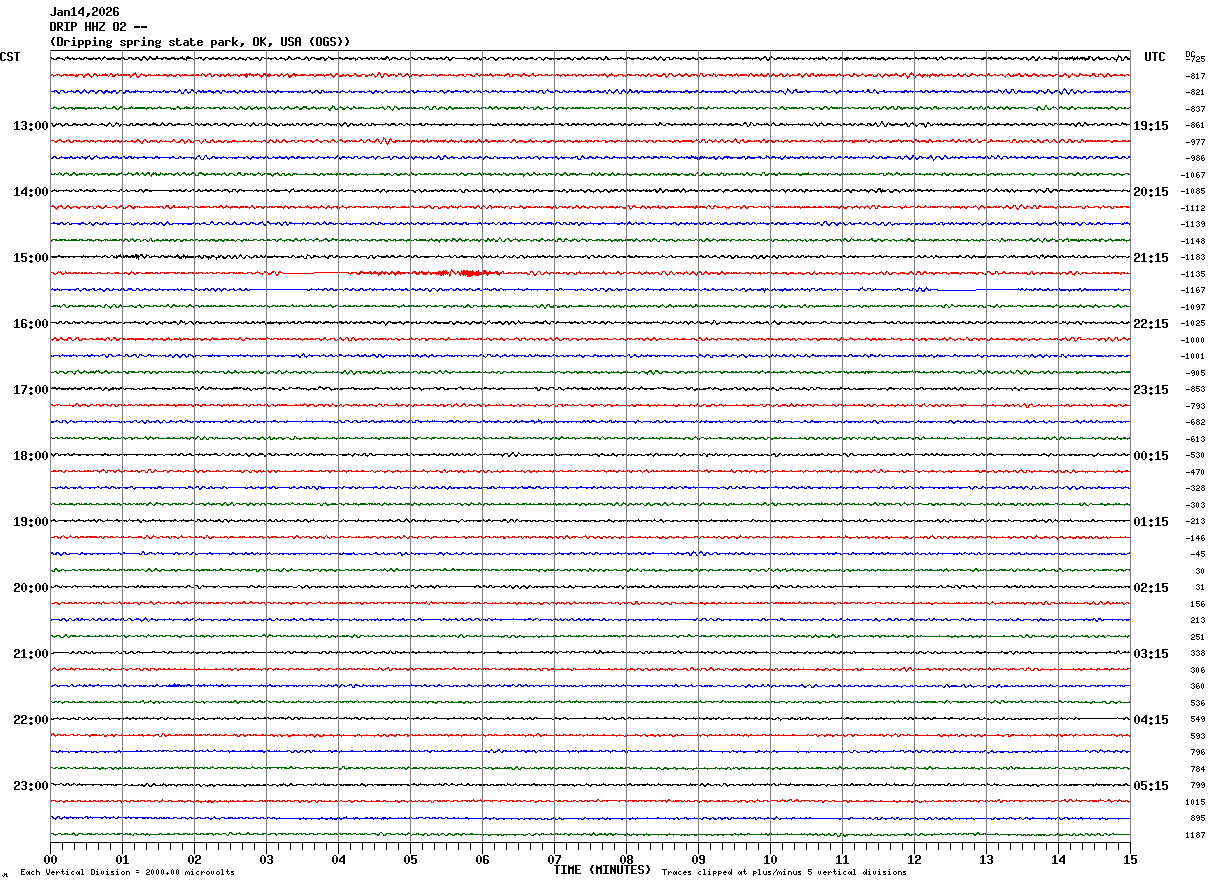
Task: Click the 22:15 UTC time label
Action: pos(1151,324)
